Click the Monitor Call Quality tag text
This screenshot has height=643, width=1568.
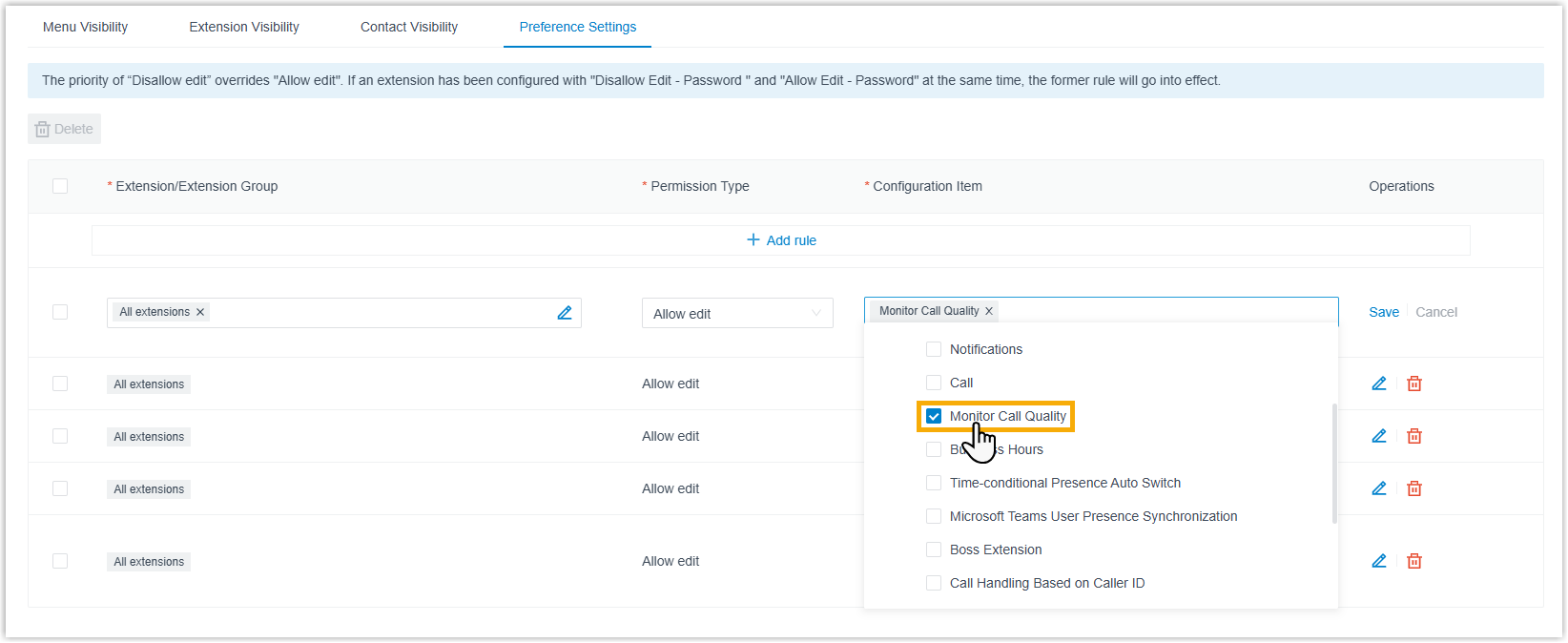click(x=929, y=311)
